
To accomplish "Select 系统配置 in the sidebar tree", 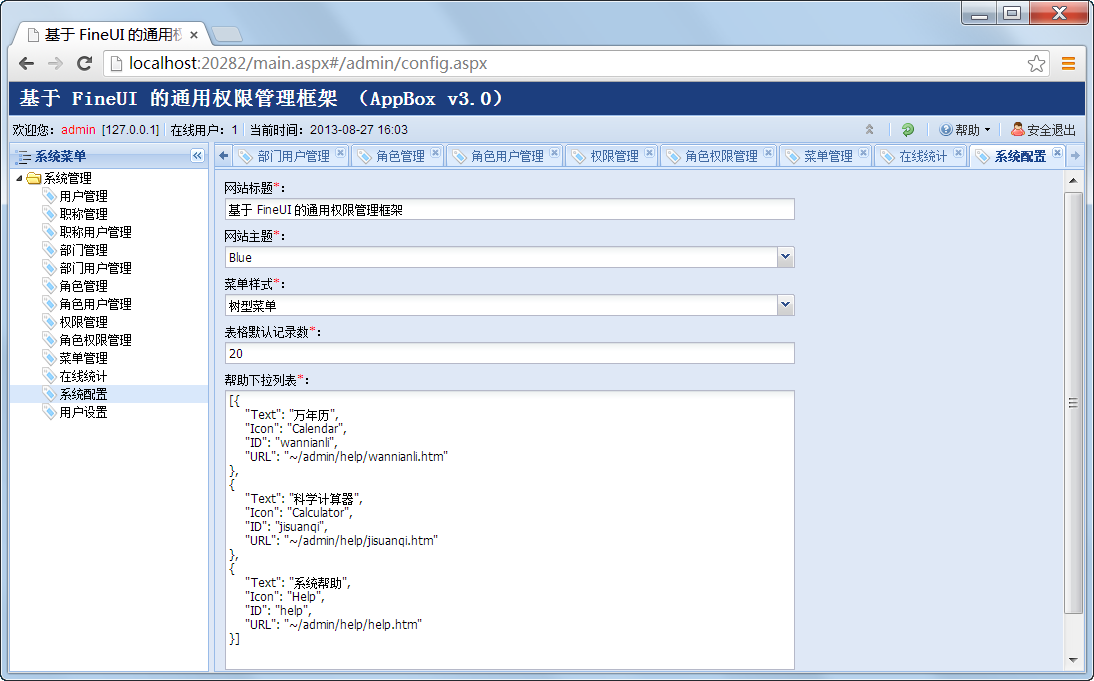I will (83, 394).
